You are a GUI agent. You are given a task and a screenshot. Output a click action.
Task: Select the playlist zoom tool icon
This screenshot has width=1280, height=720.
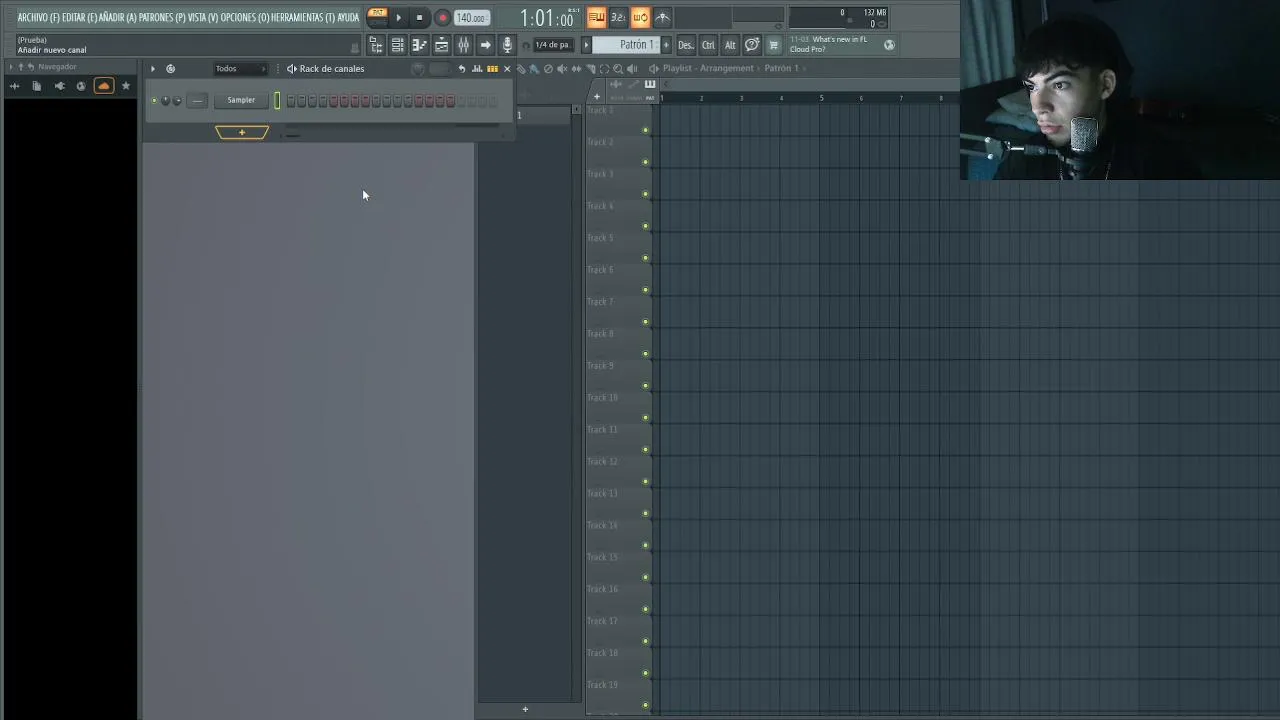[x=618, y=69]
